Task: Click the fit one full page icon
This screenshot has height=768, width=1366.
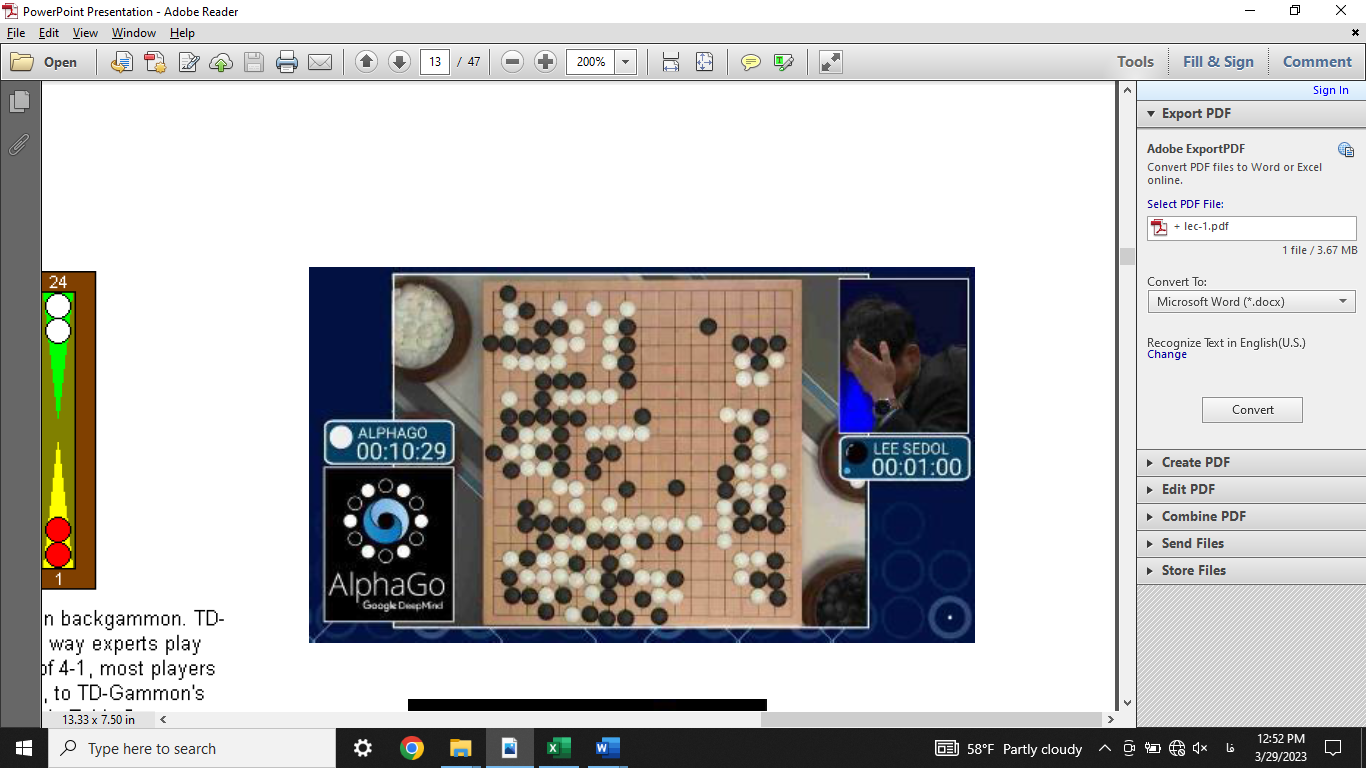Action: click(x=704, y=62)
